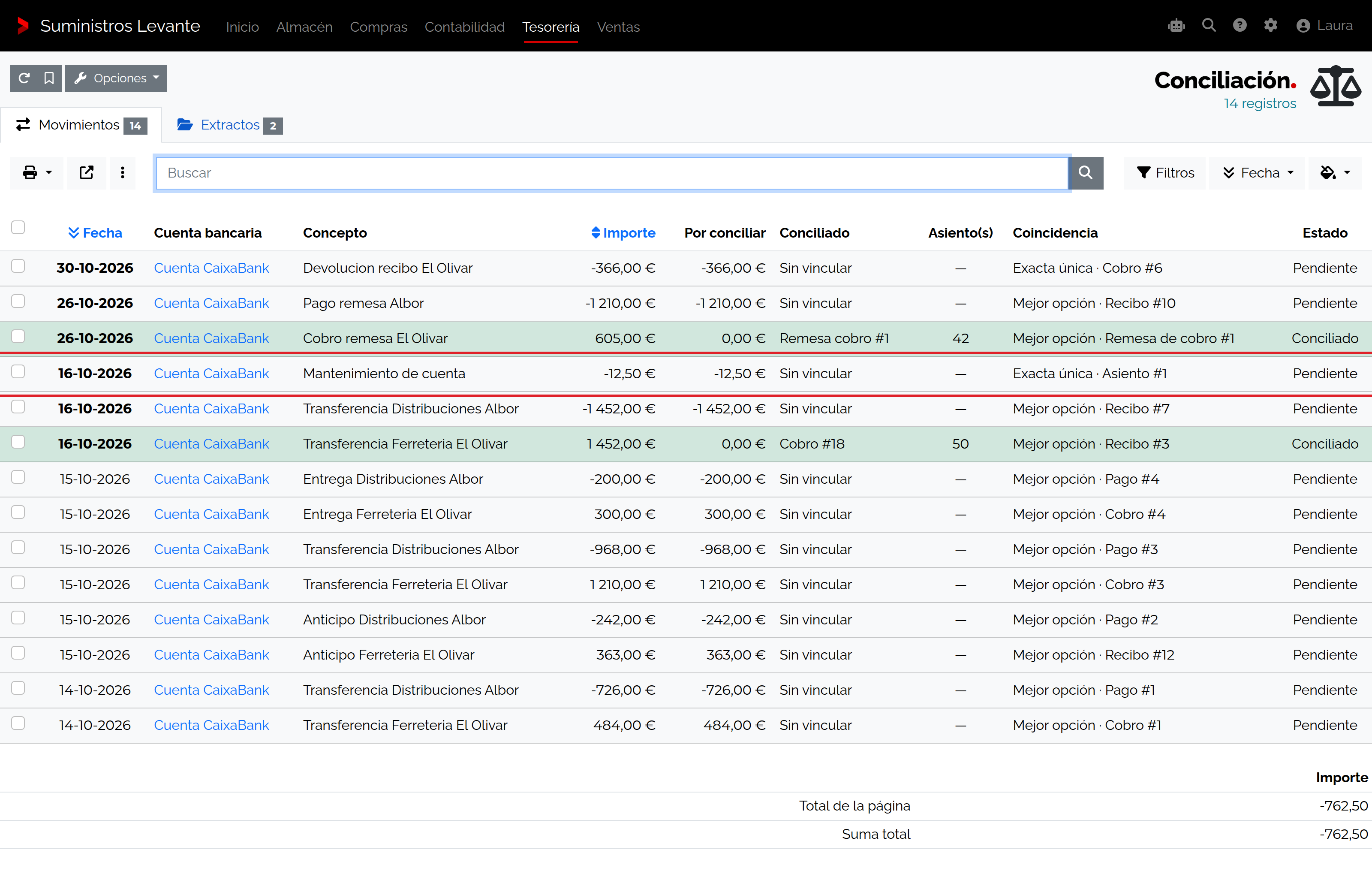Open the Filtros filter panel

tap(1165, 172)
